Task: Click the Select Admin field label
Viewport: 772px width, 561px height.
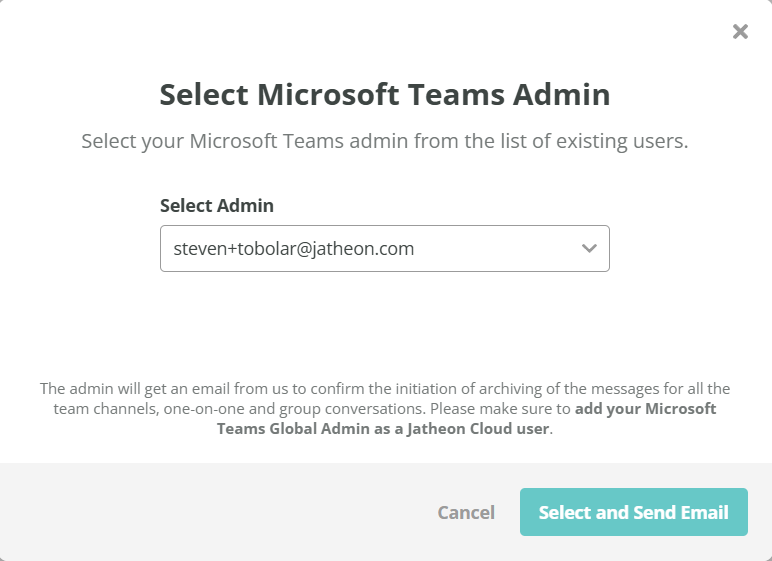Action: [x=217, y=205]
